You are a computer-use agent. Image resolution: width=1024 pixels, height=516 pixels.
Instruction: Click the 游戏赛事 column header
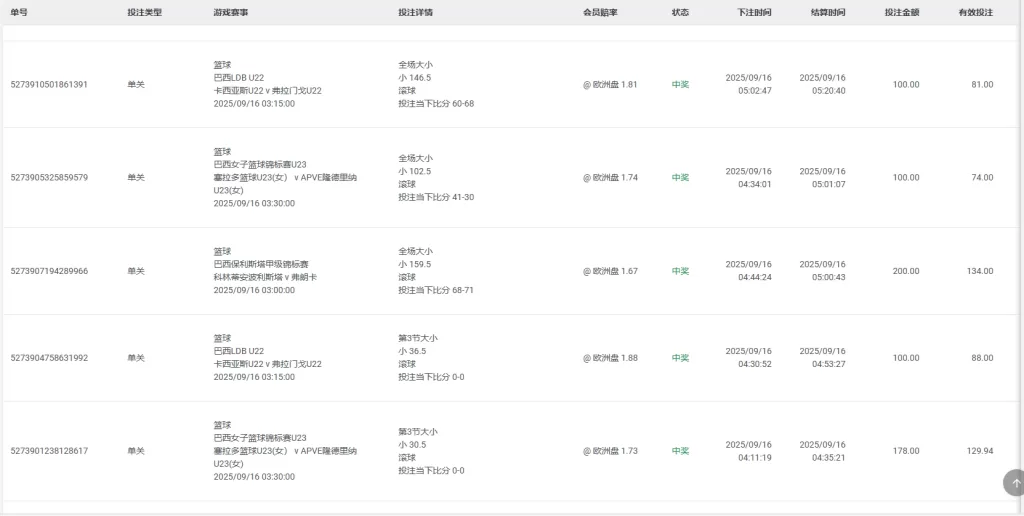(230, 13)
